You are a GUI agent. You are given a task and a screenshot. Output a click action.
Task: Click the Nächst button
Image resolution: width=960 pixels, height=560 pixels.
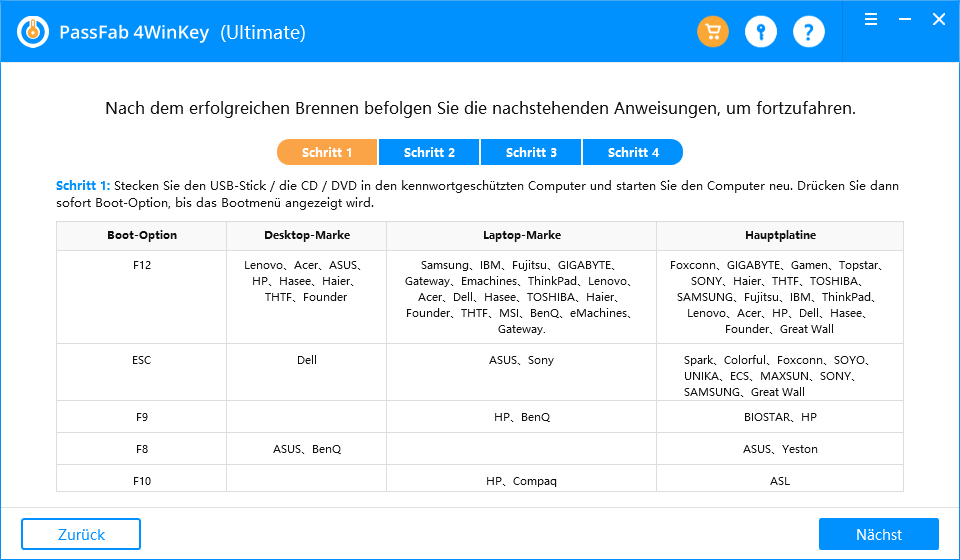pos(879,534)
